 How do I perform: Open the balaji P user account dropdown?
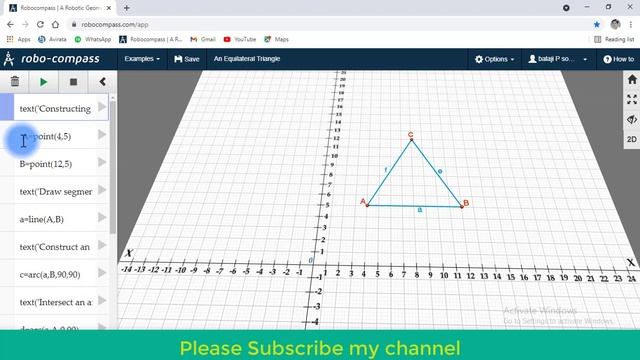(557, 59)
